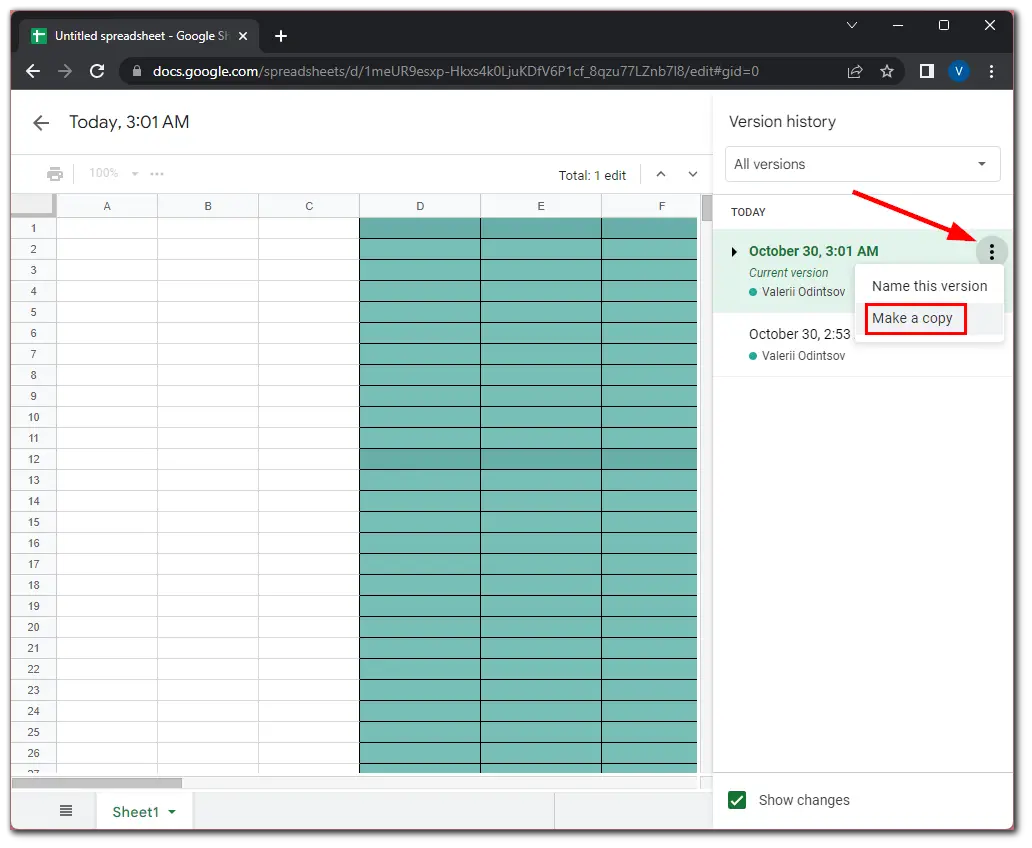Open more actions for October 30, 3:01 AM version
This screenshot has height=848, width=1032.
click(991, 251)
